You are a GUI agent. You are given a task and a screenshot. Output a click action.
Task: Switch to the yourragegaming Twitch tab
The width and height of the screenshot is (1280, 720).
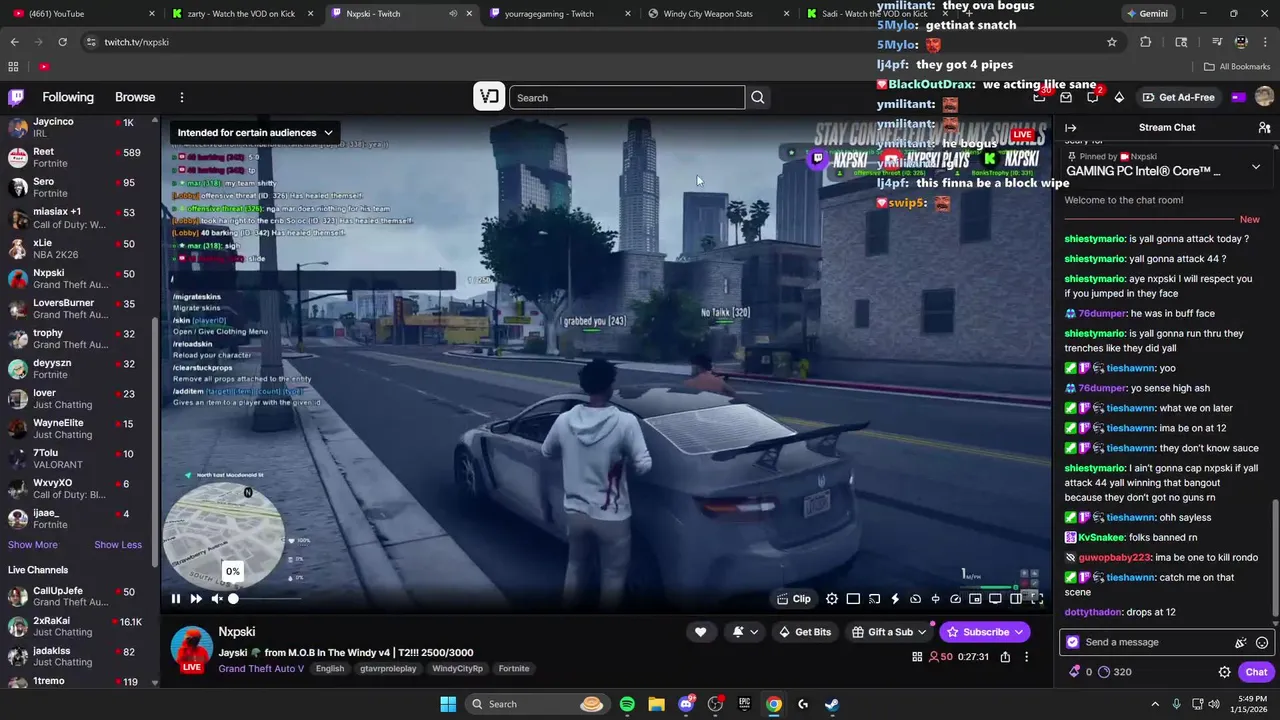click(560, 14)
